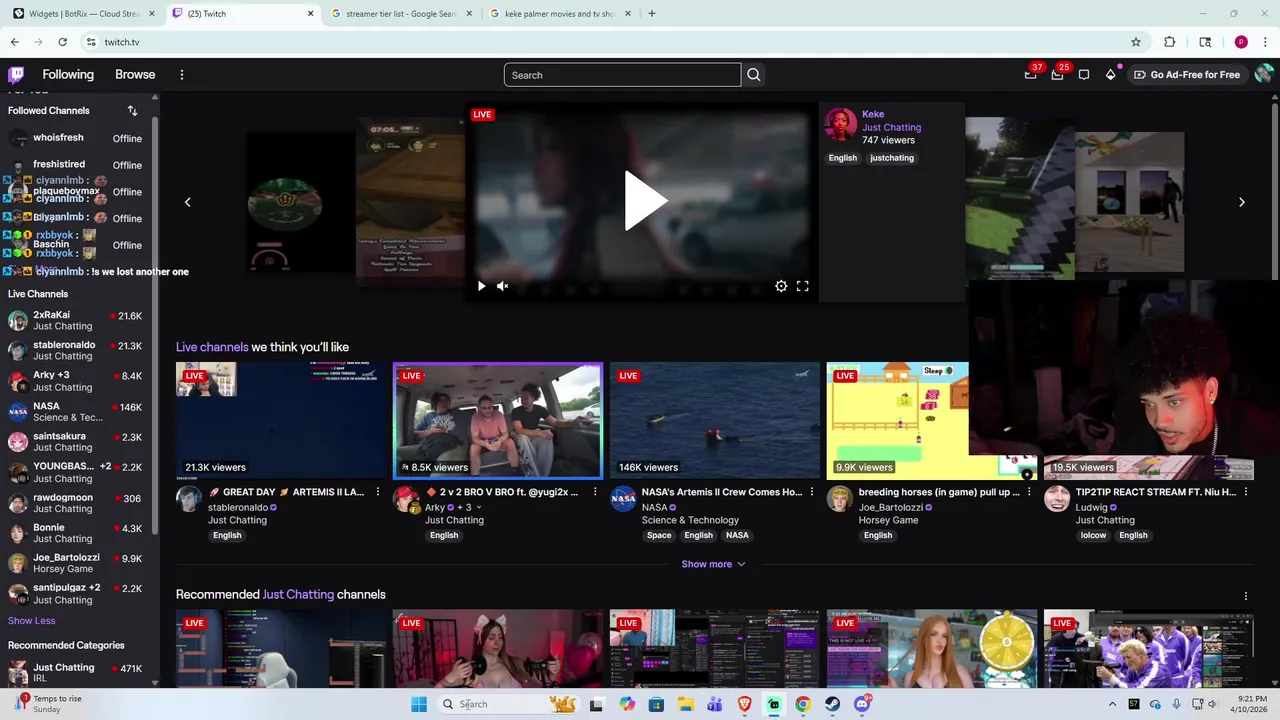This screenshot has height=720, width=1280.
Task: Open options for stableronaldo stream card
Action: (378, 492)
